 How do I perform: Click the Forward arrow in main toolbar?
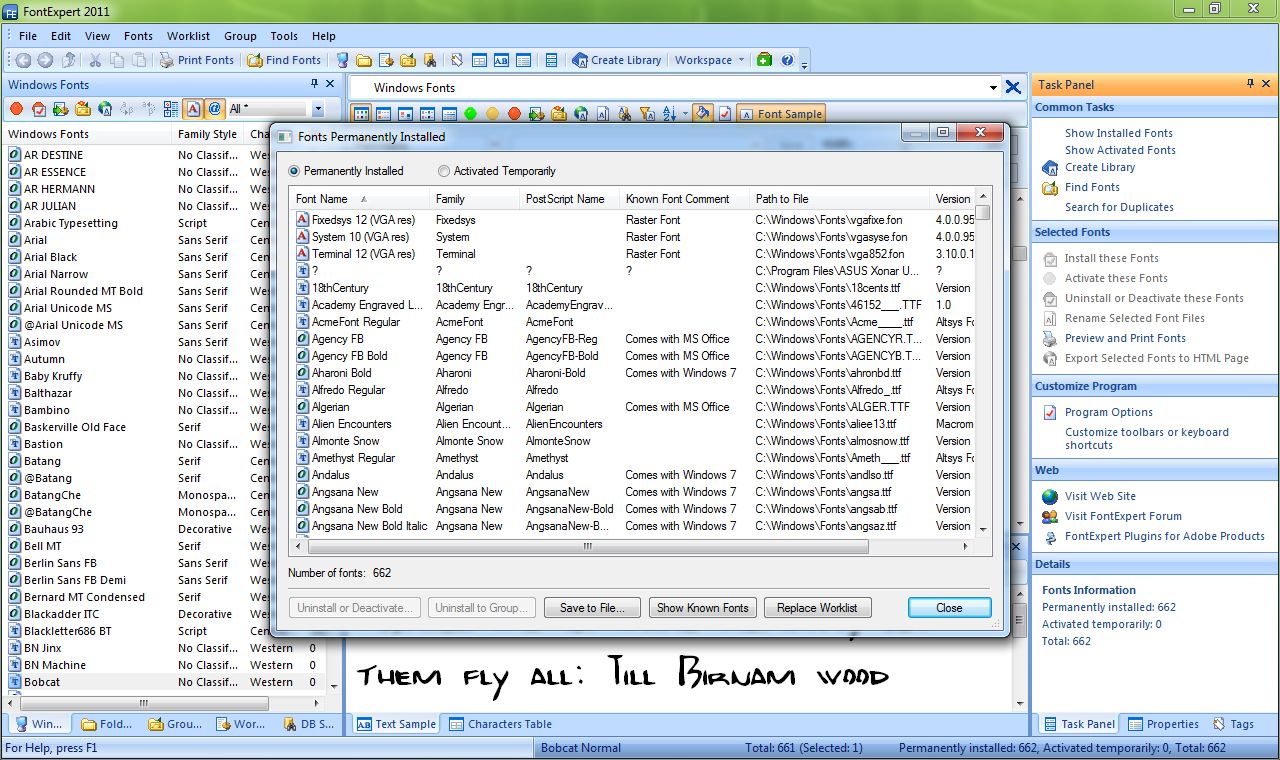coord(45,60)
